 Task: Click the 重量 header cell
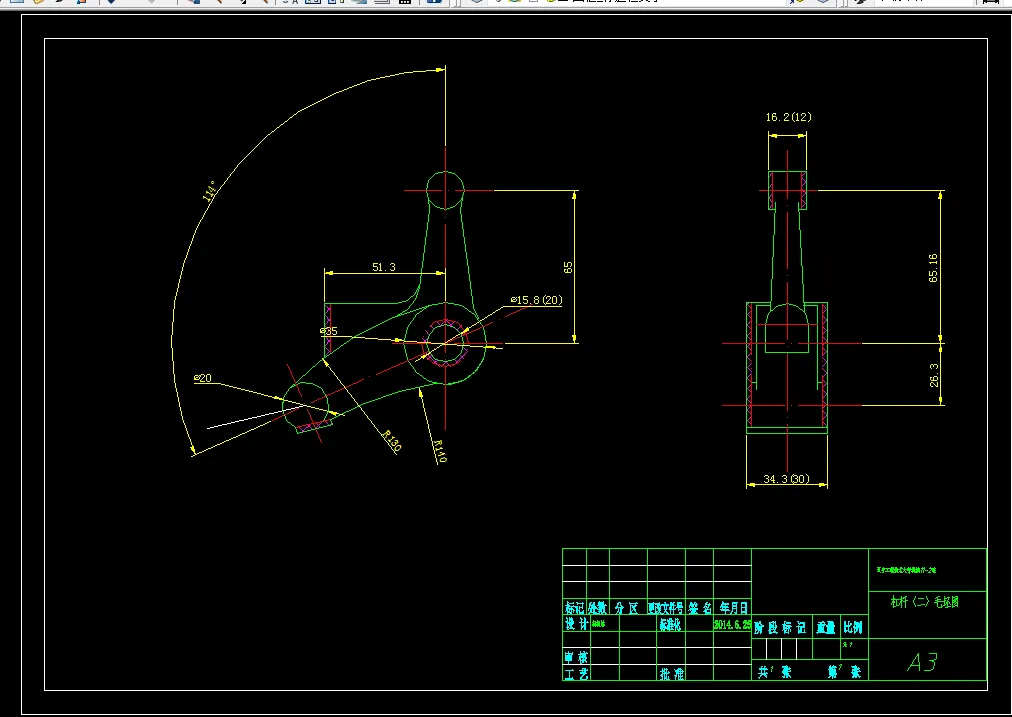click(825, 628)
